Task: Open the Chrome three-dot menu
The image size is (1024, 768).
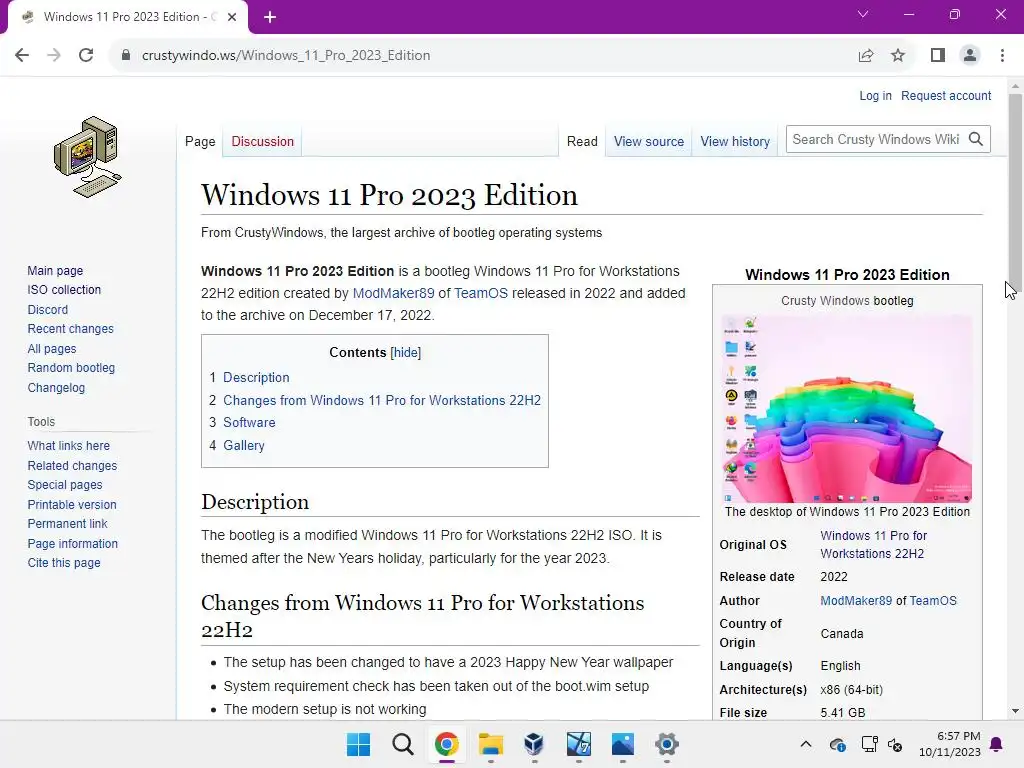Action: (1002, 56)
